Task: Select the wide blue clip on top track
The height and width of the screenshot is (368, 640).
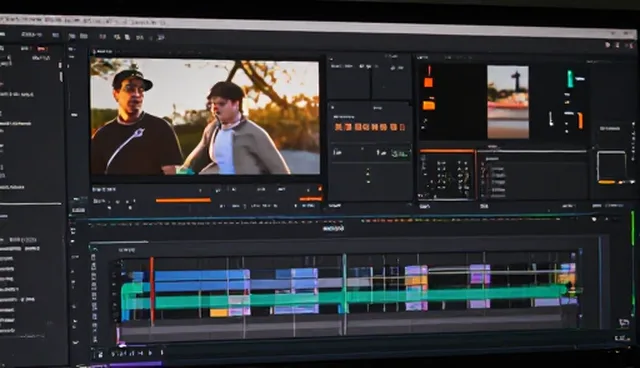Action: [202, 276]
